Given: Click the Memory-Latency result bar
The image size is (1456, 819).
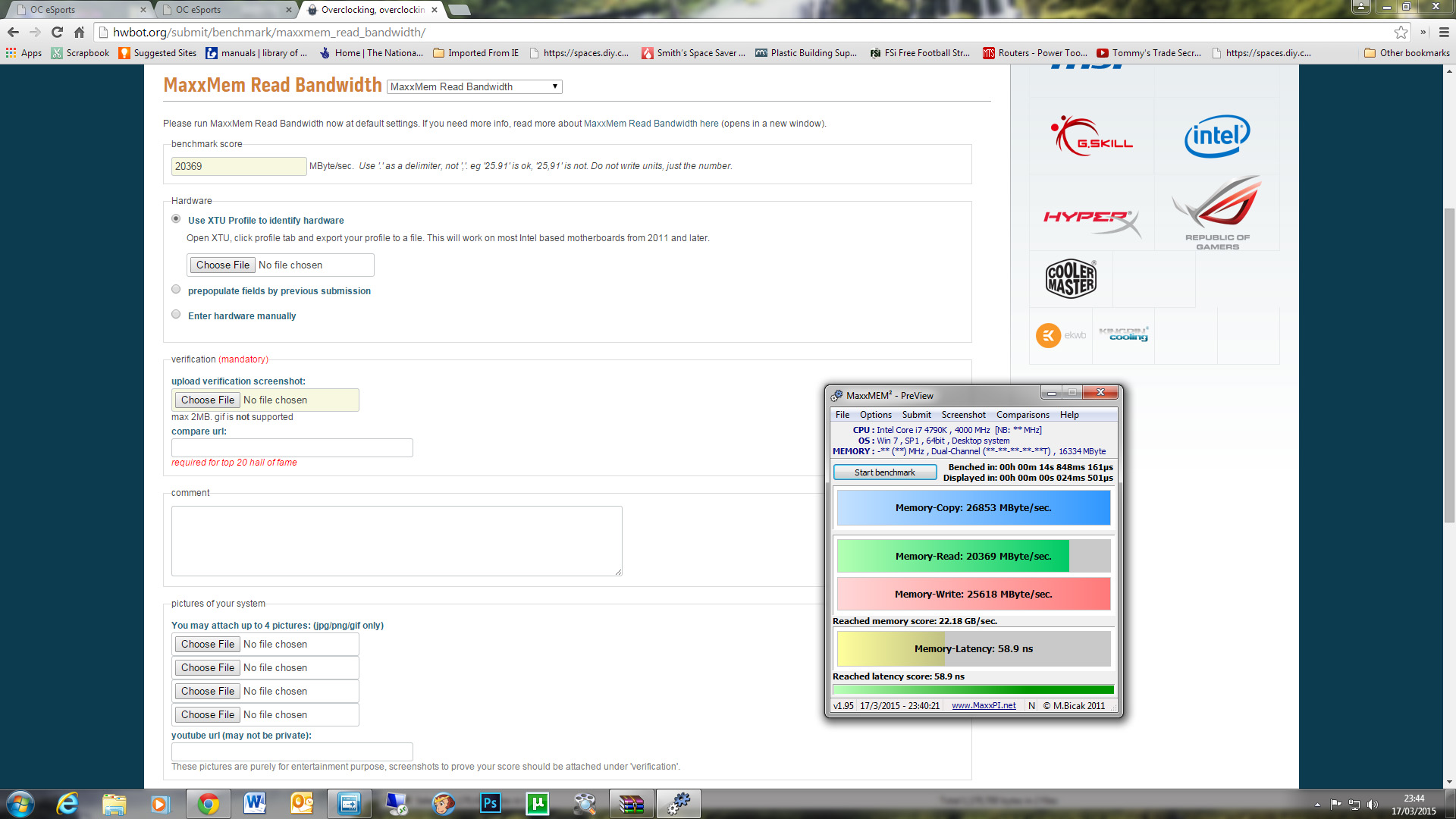Looking at the screenshot, I should [974, 648].
